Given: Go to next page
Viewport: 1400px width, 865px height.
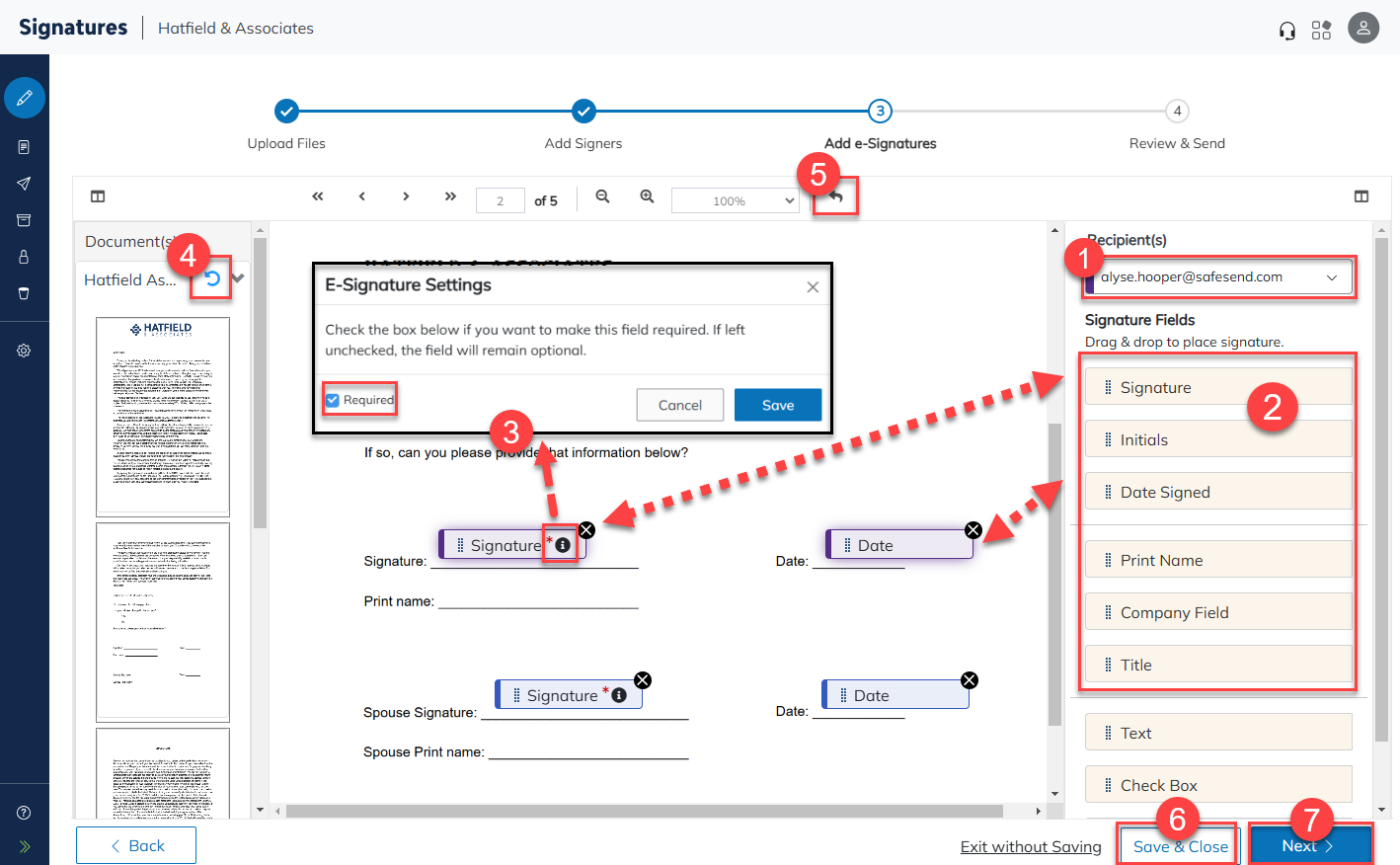Looking at the screenshot, I should (406, 197).
